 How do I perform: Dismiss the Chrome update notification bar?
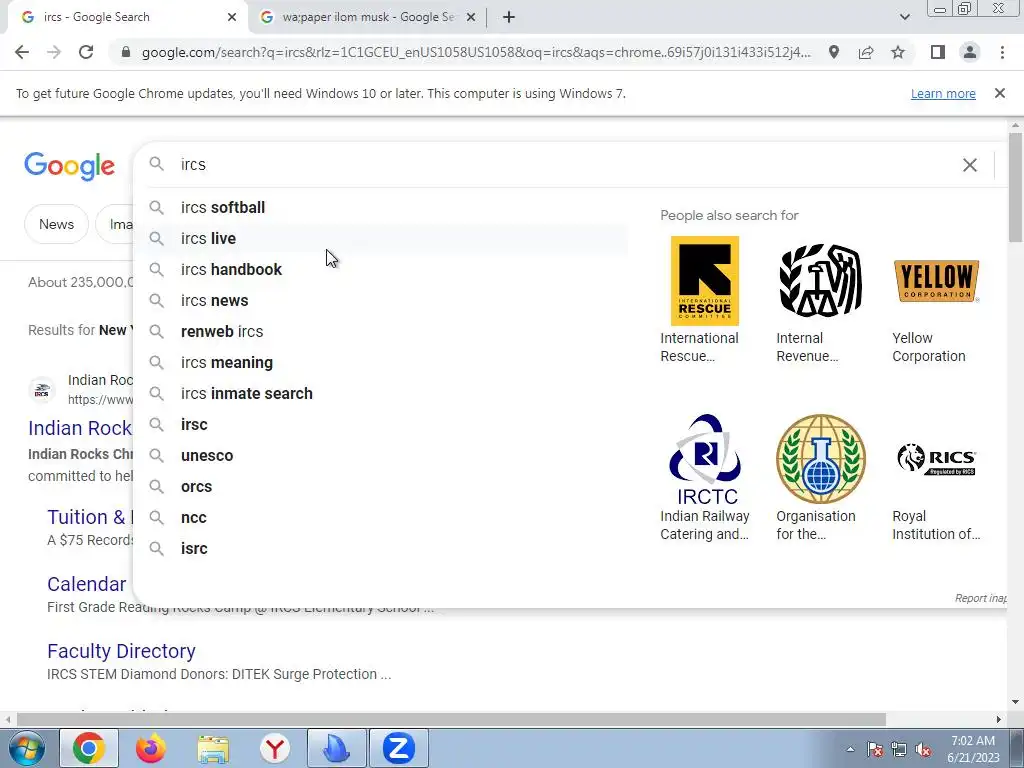pos(1000,93)
